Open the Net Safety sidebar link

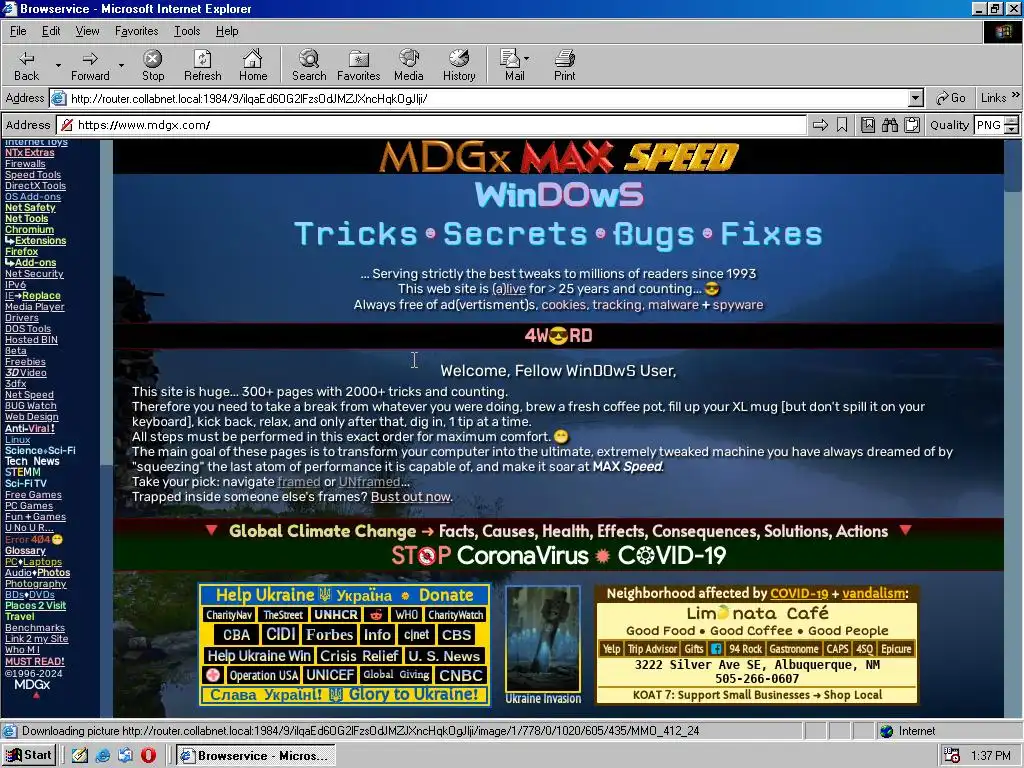(x=30, y=208)
